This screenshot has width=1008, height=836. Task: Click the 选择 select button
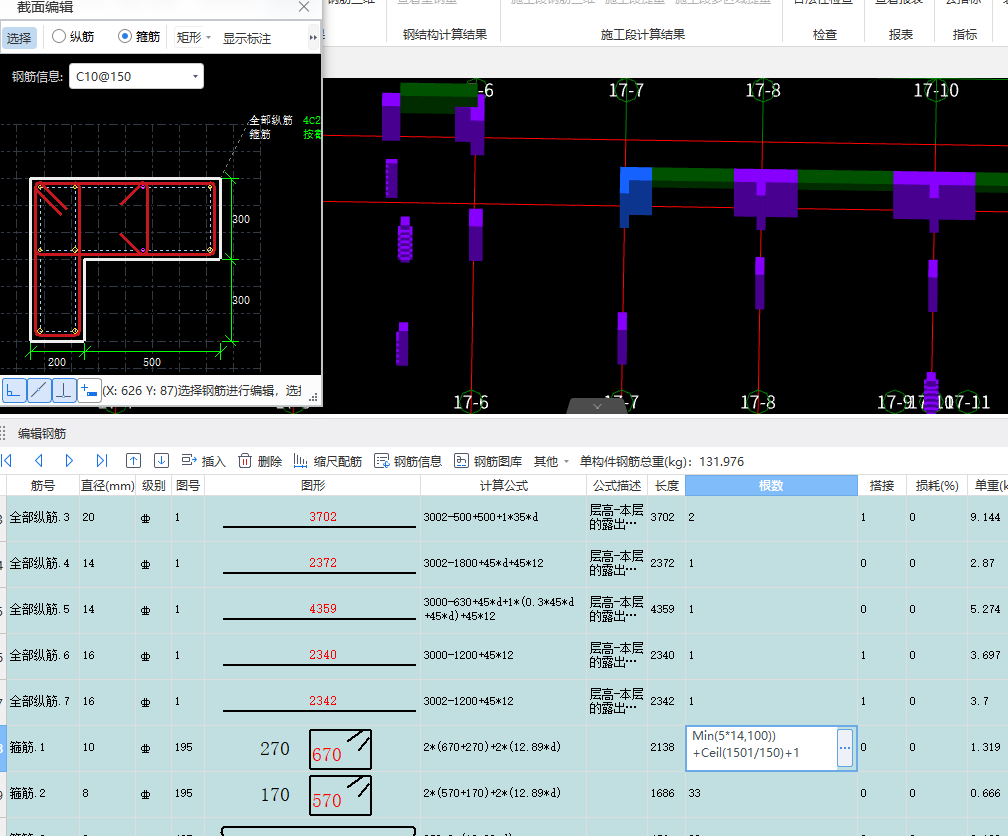coord(19,38)
